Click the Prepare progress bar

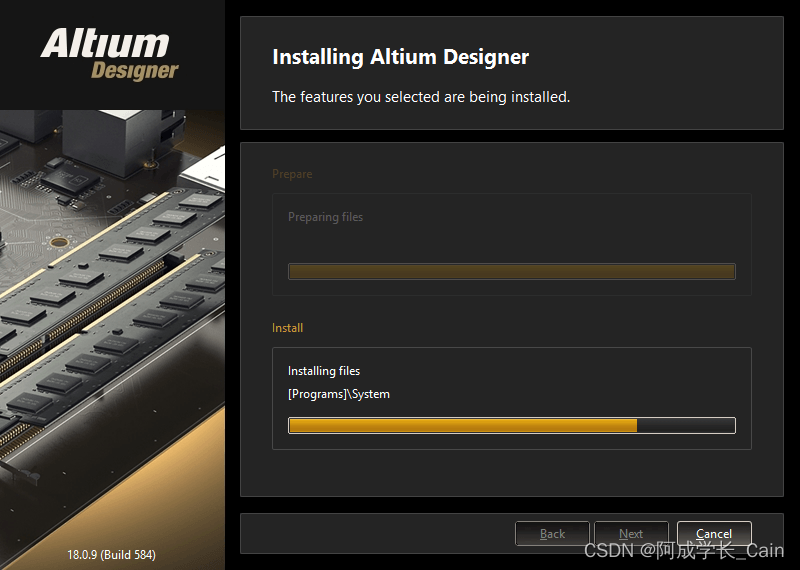[x=512, y=271]
